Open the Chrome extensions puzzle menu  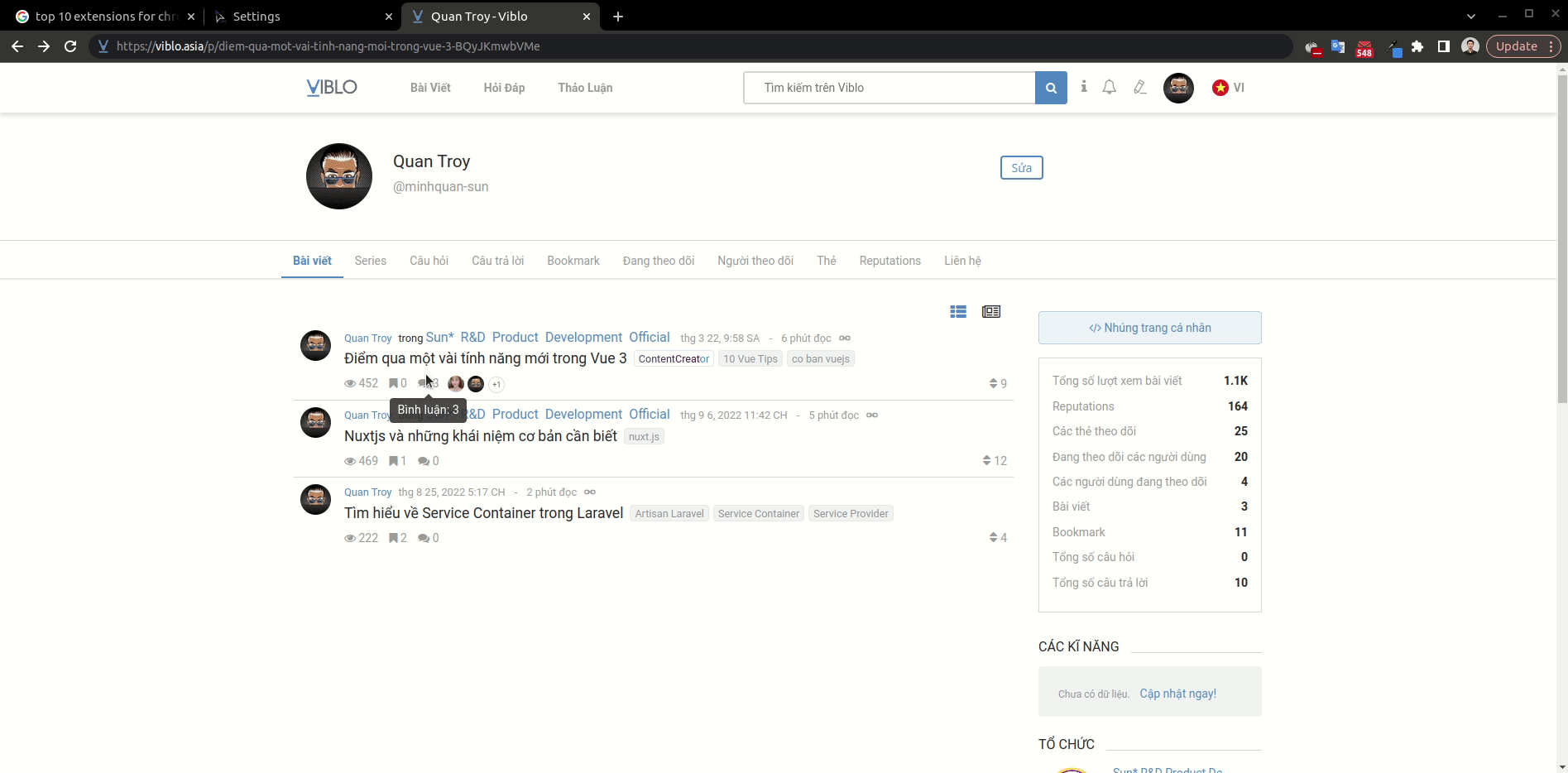pos(1417,46)
